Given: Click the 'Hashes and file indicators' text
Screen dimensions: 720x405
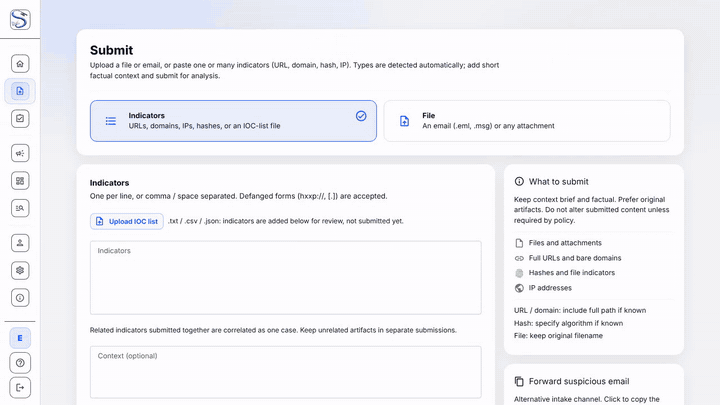Looking at the screenshot, I should [x=572, y=273].
